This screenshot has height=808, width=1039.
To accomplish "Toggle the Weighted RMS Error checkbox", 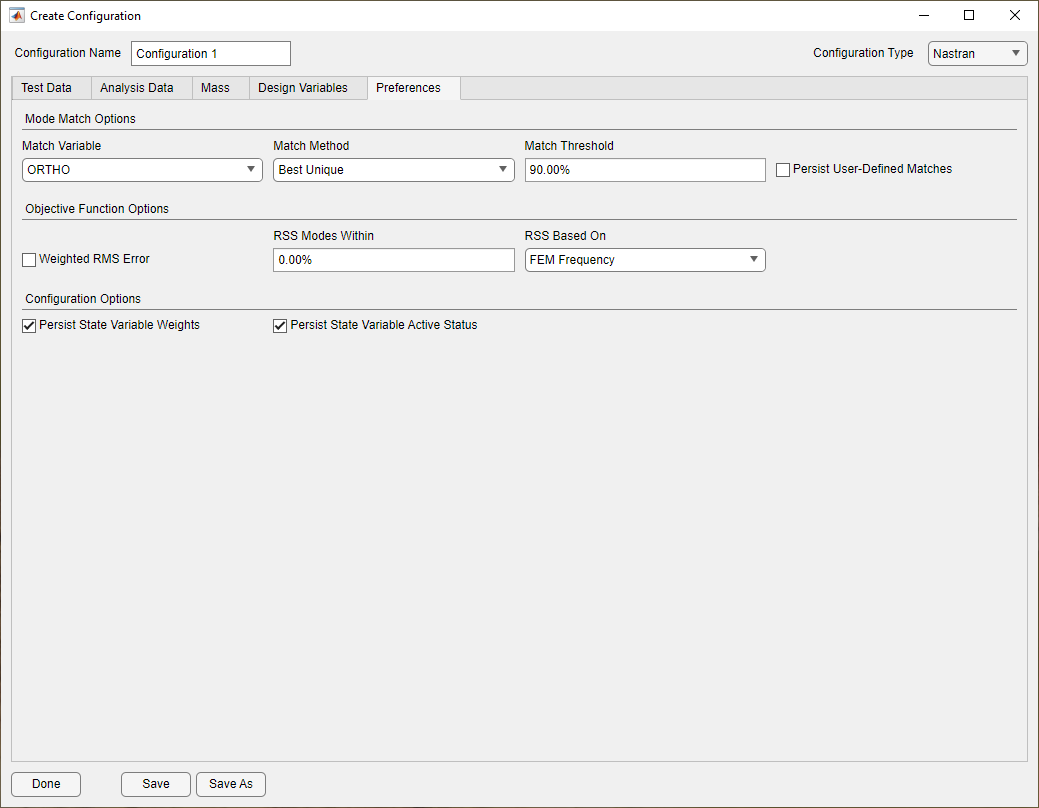I will (x=29, y=260).
